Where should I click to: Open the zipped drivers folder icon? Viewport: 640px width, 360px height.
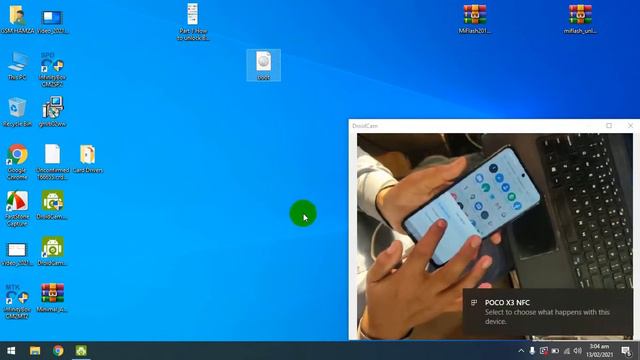[x=88, y=158]
